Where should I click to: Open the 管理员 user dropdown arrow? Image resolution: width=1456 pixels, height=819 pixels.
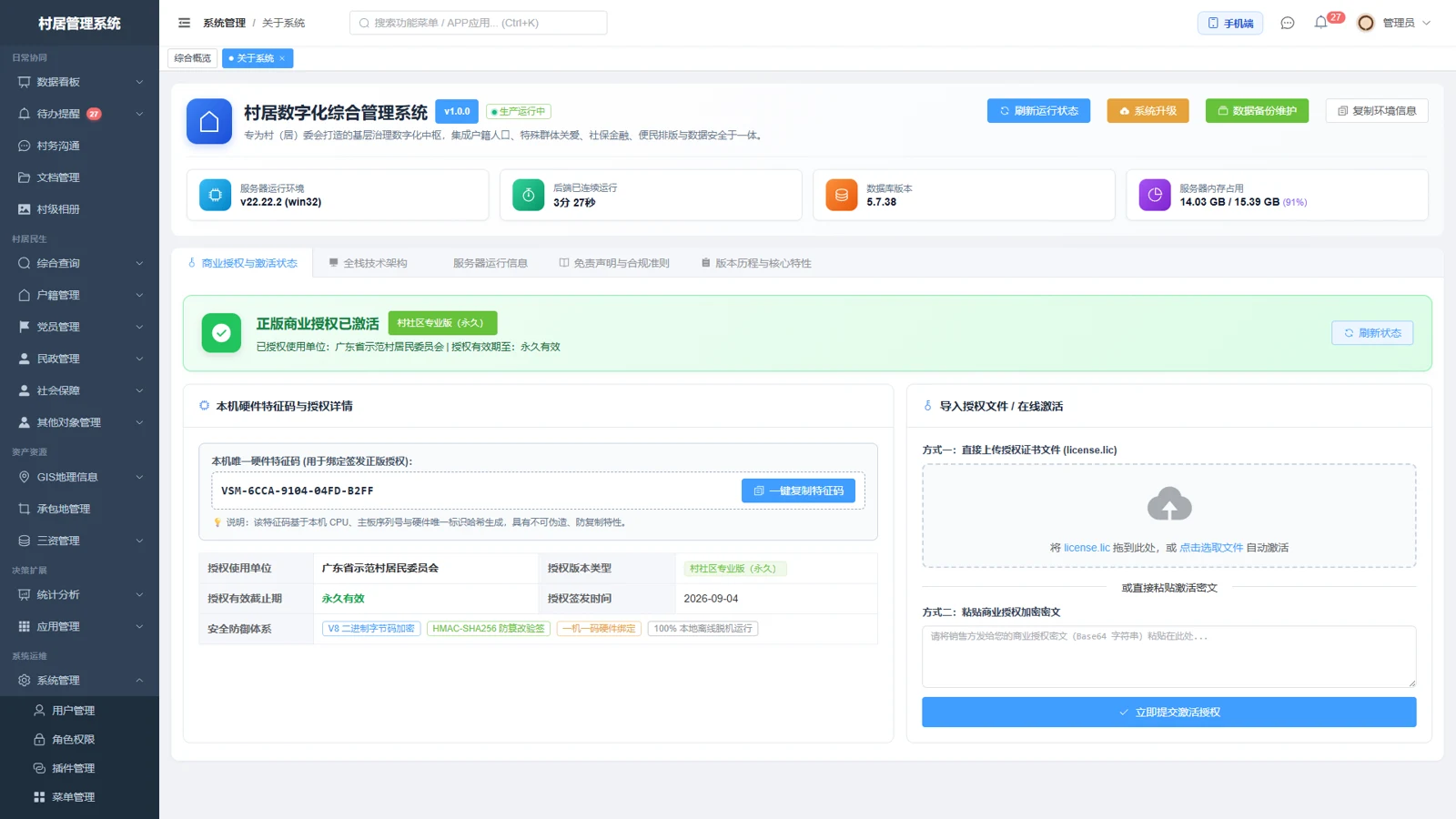pos(1426,23)
